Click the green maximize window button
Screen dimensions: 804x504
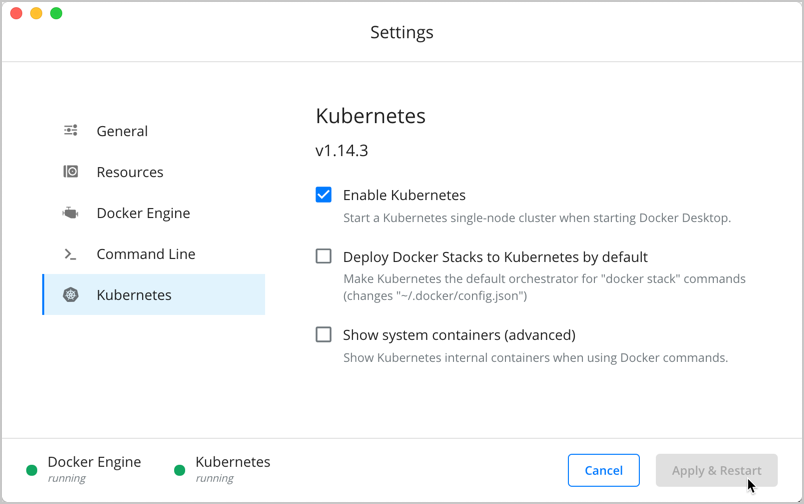coord(56,14)
